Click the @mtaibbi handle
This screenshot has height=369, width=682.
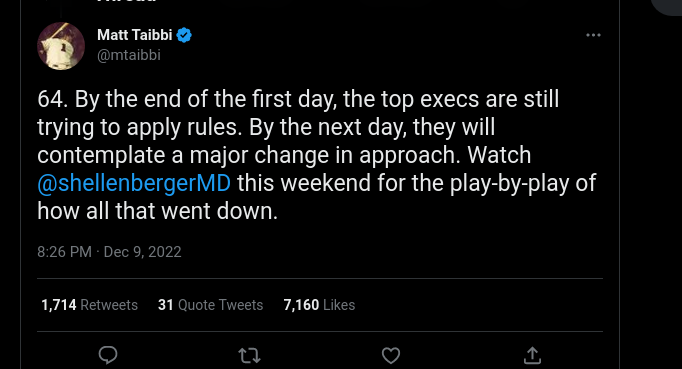129,55
